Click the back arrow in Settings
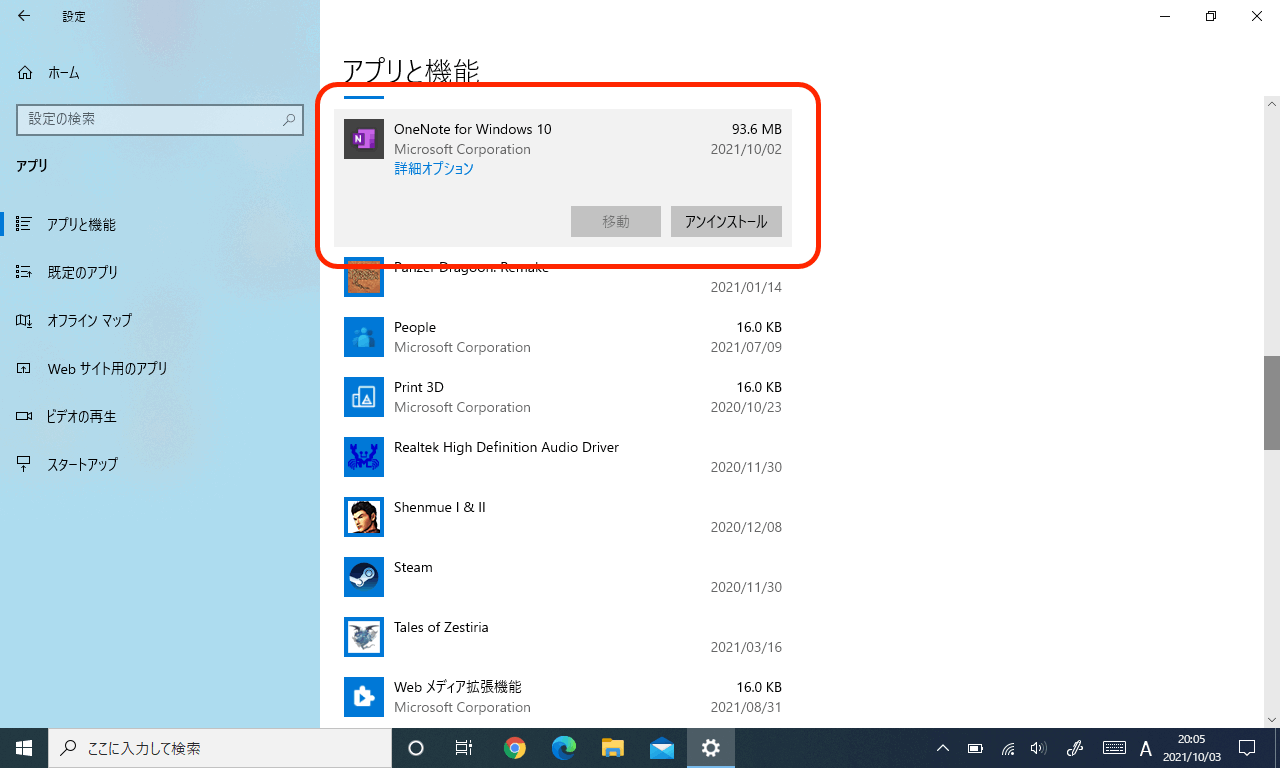This screenshot has width=1280, height=768. pyautogui.click(x=24, y=16)
